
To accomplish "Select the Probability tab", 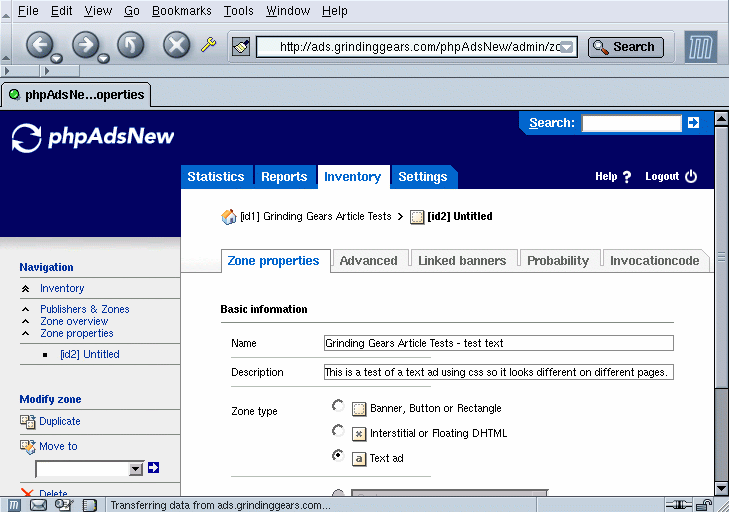I will (x=558, y=261).
